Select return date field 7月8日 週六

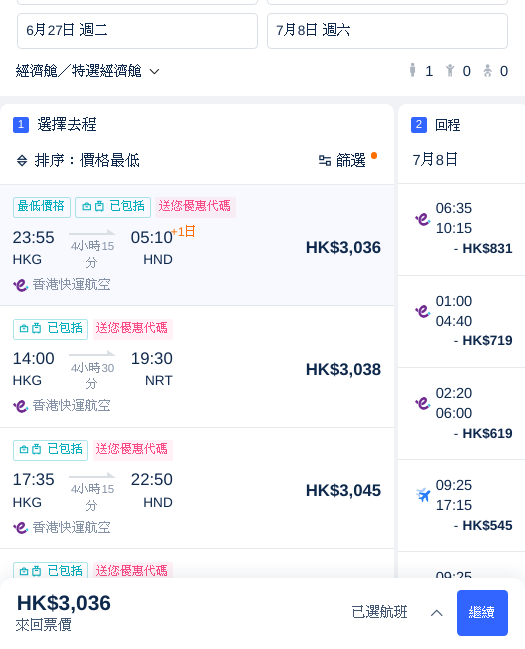[388, 31]
